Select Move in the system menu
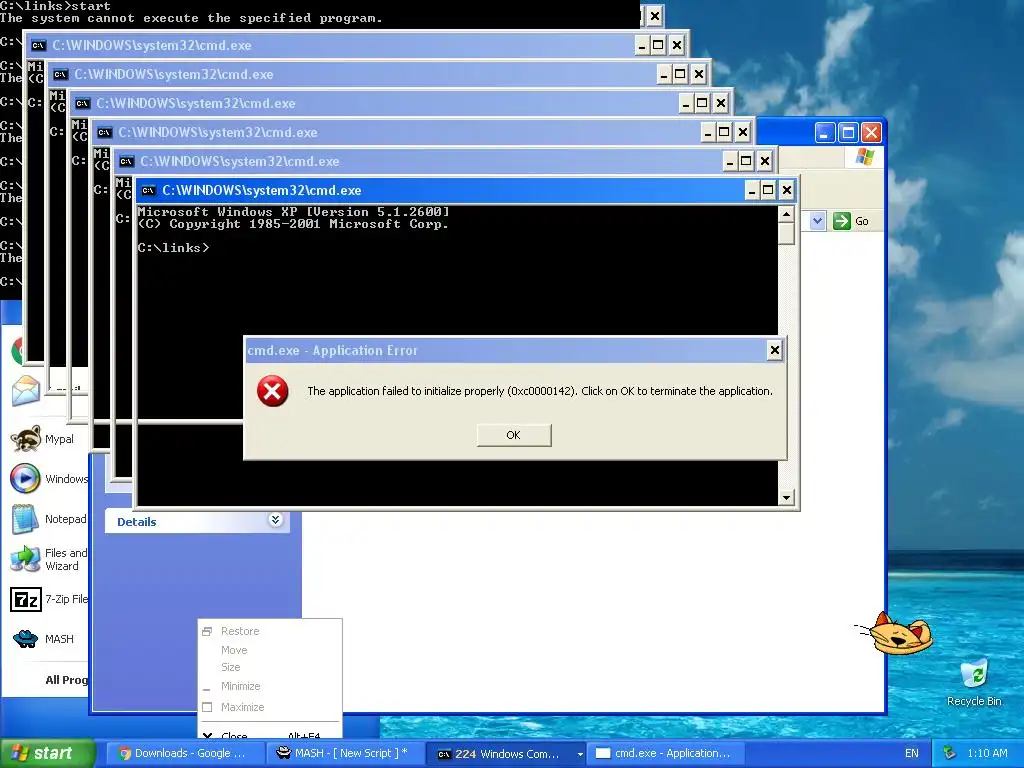 [270, 650]
